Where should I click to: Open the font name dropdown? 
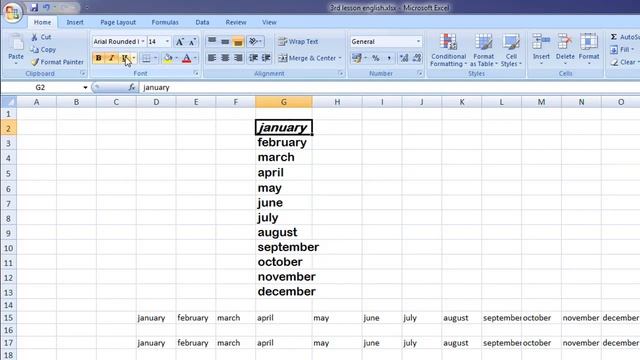[x=143, y=42]
